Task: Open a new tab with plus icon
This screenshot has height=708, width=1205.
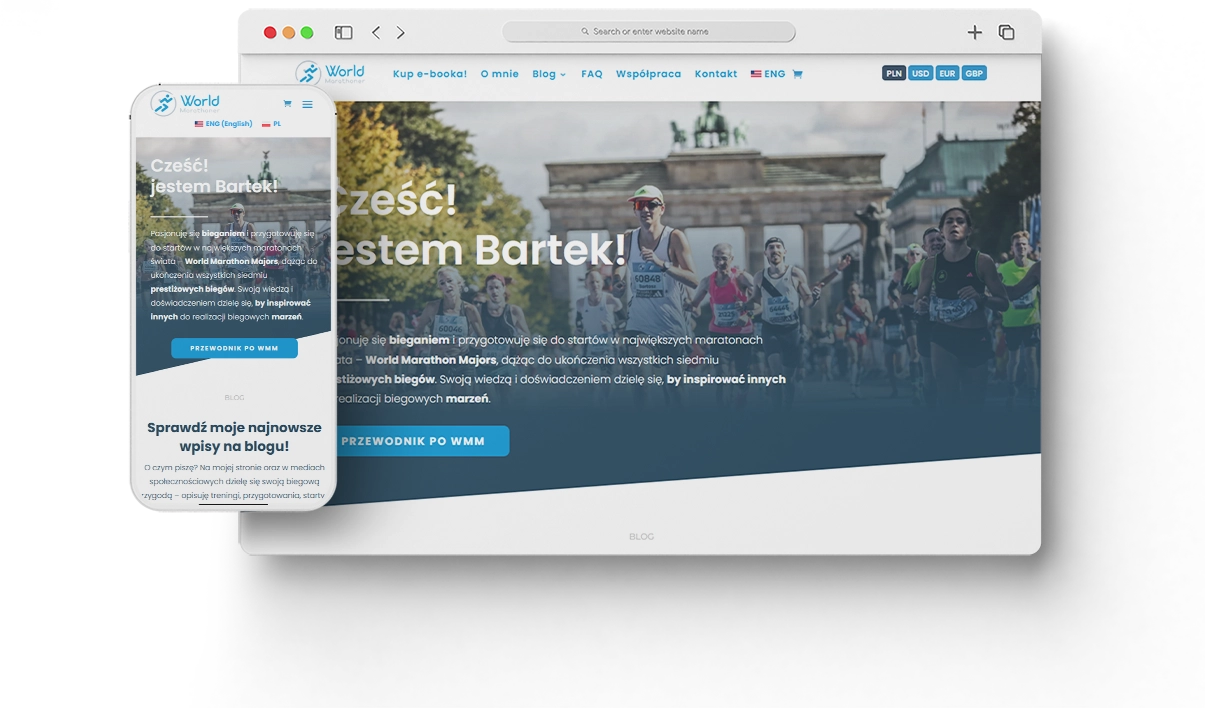Action: 974,32
